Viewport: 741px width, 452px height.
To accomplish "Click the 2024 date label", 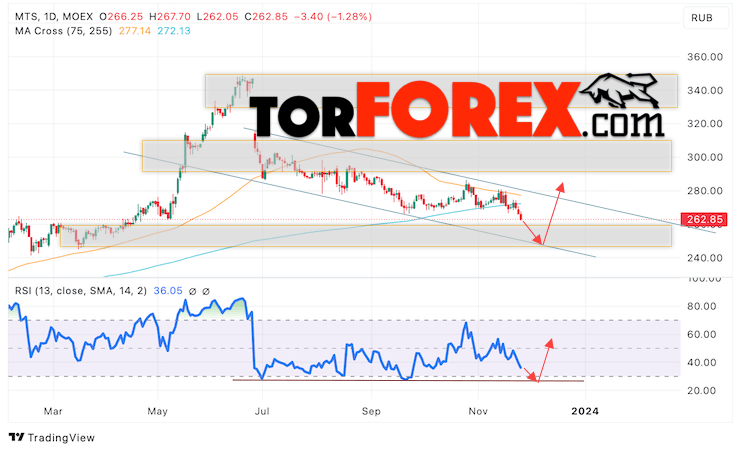I will [x=585, y=411].
